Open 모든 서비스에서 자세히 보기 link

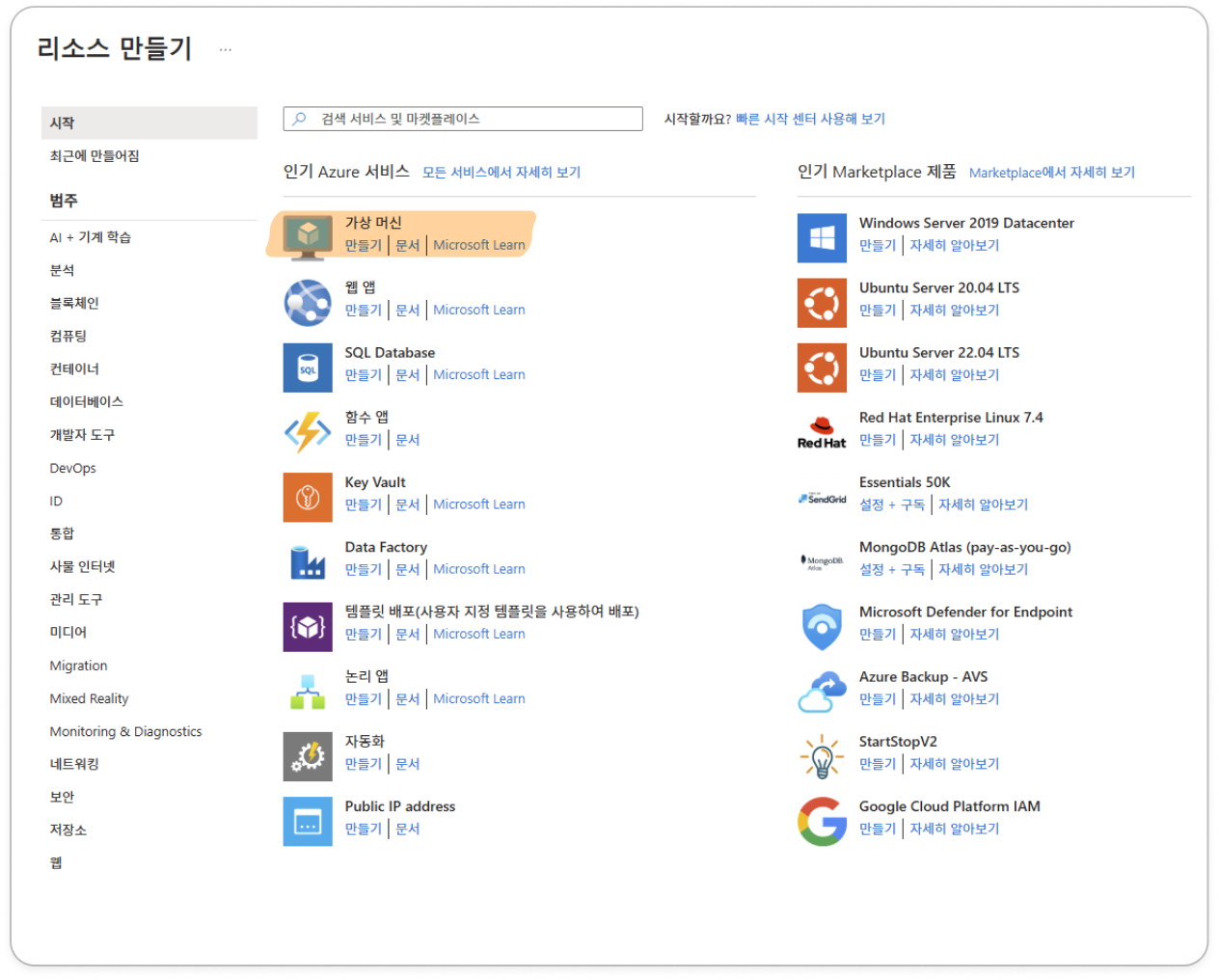pos(501,172)
